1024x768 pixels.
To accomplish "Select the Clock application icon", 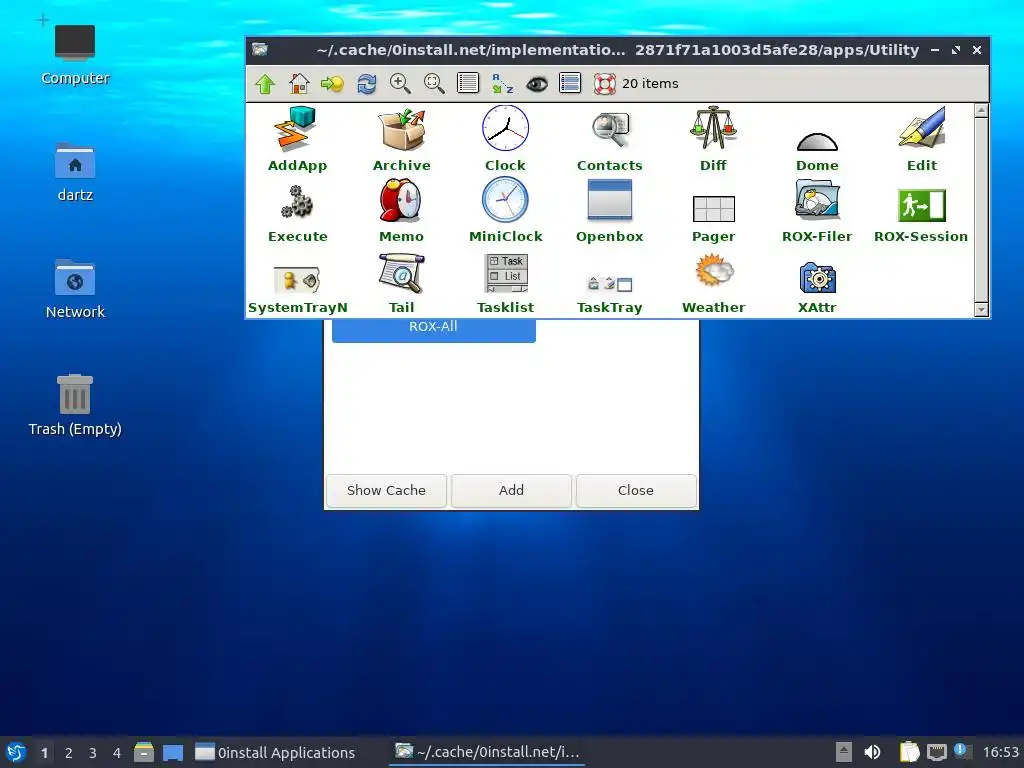I will [505, 128].
